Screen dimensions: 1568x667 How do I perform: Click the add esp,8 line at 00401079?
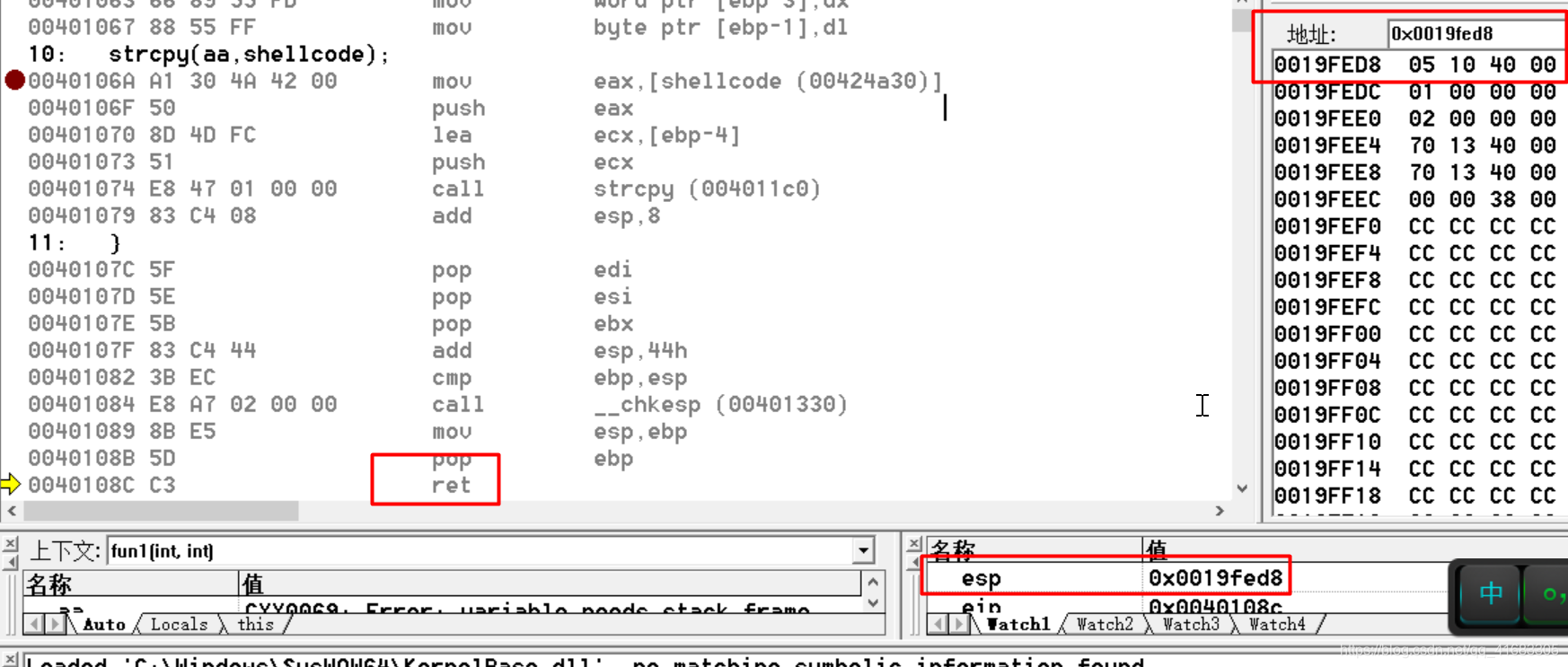pos(344,215)
